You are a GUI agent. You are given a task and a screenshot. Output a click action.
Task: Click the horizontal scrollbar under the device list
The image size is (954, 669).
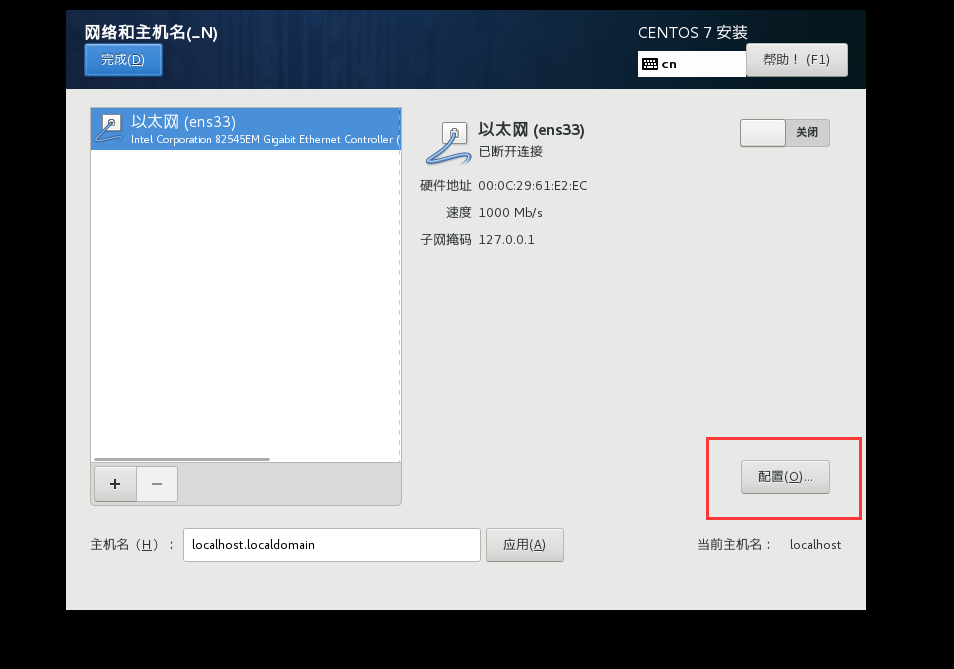tap(182, 459)
